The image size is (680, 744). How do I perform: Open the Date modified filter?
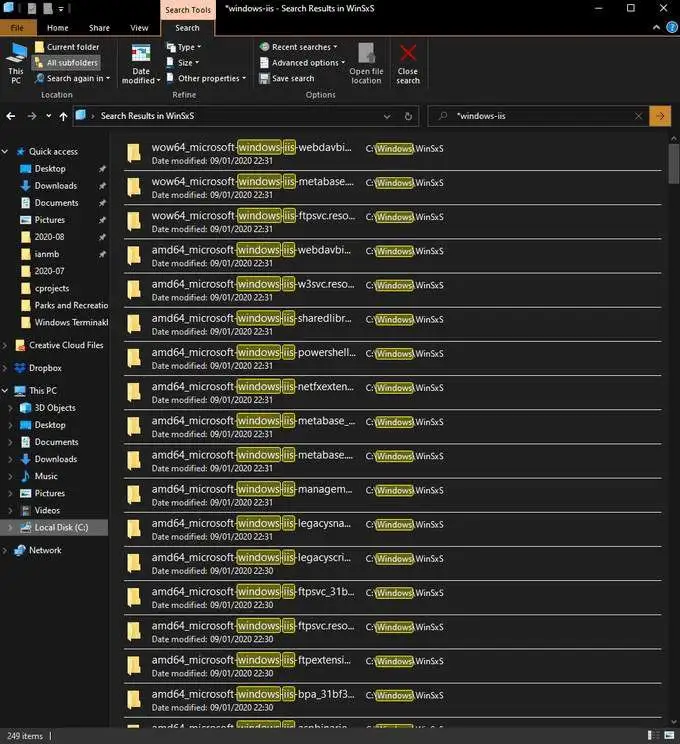tap(141, 64)
